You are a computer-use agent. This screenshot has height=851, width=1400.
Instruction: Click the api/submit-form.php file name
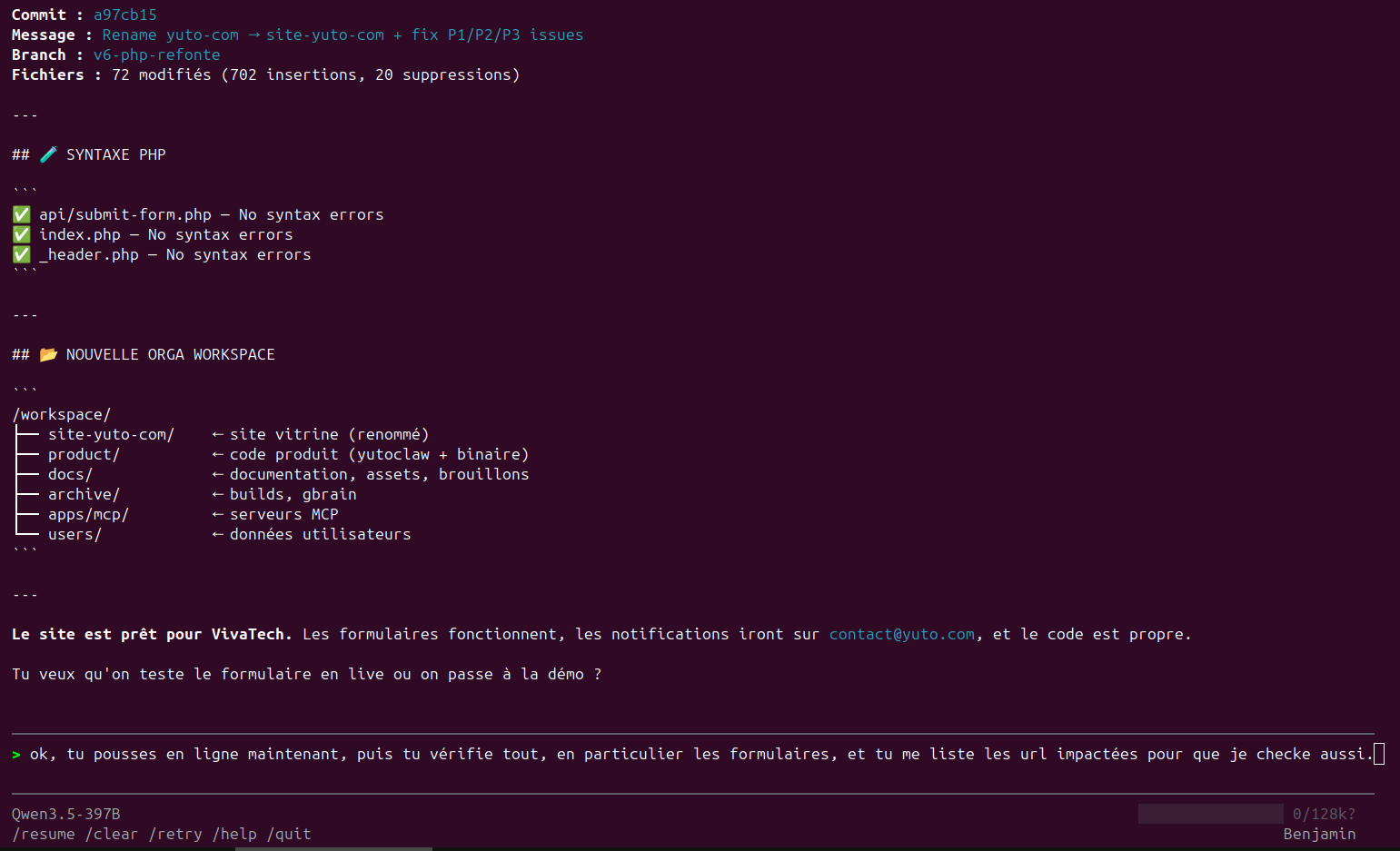tap(125, 214)
